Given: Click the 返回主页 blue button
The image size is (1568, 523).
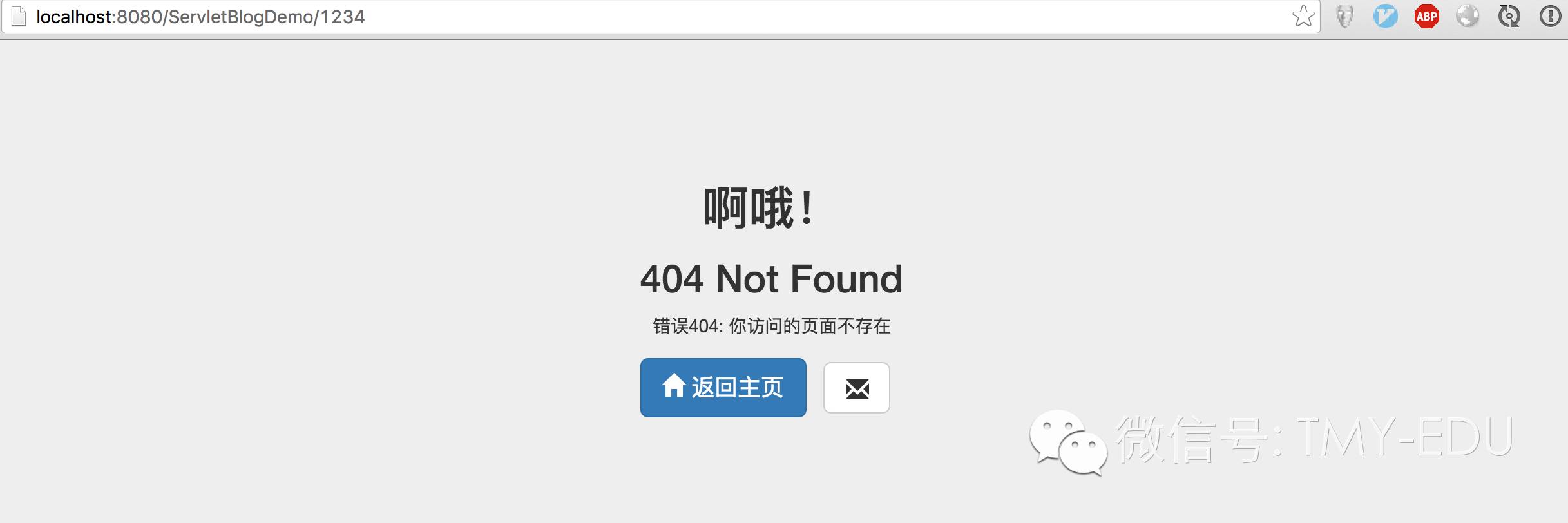Looking at the screenshot, I should tap(723, 388).
